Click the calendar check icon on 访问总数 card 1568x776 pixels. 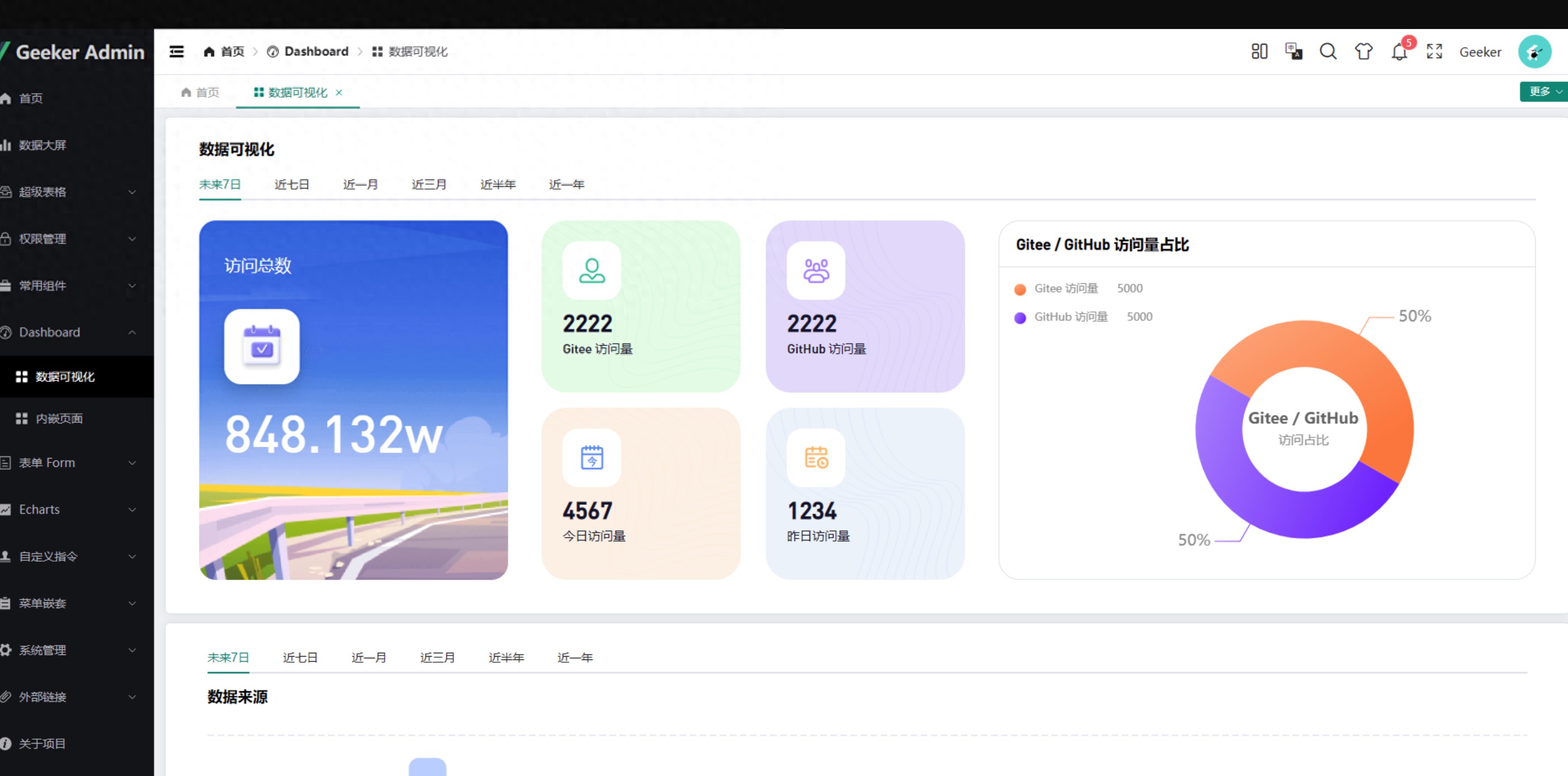tap(262, 346)
